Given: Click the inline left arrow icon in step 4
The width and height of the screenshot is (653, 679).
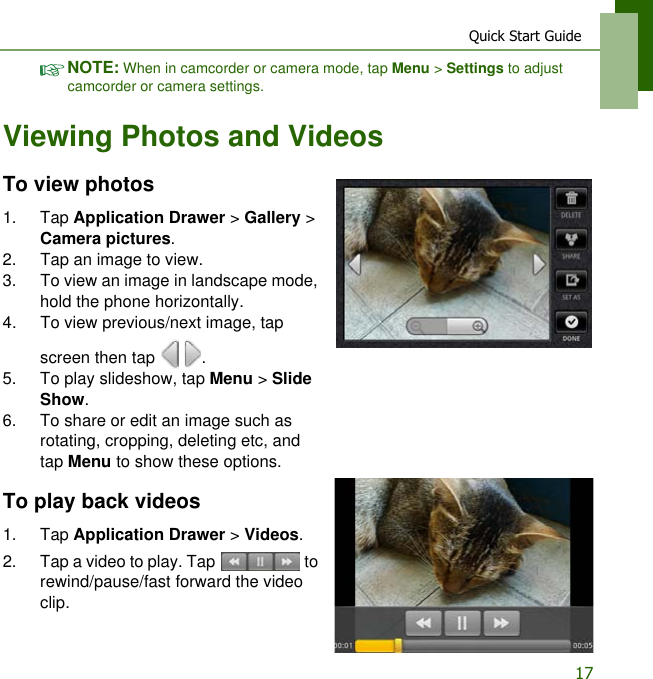Looking at the screenshot, I should click(x=170, y=354).
